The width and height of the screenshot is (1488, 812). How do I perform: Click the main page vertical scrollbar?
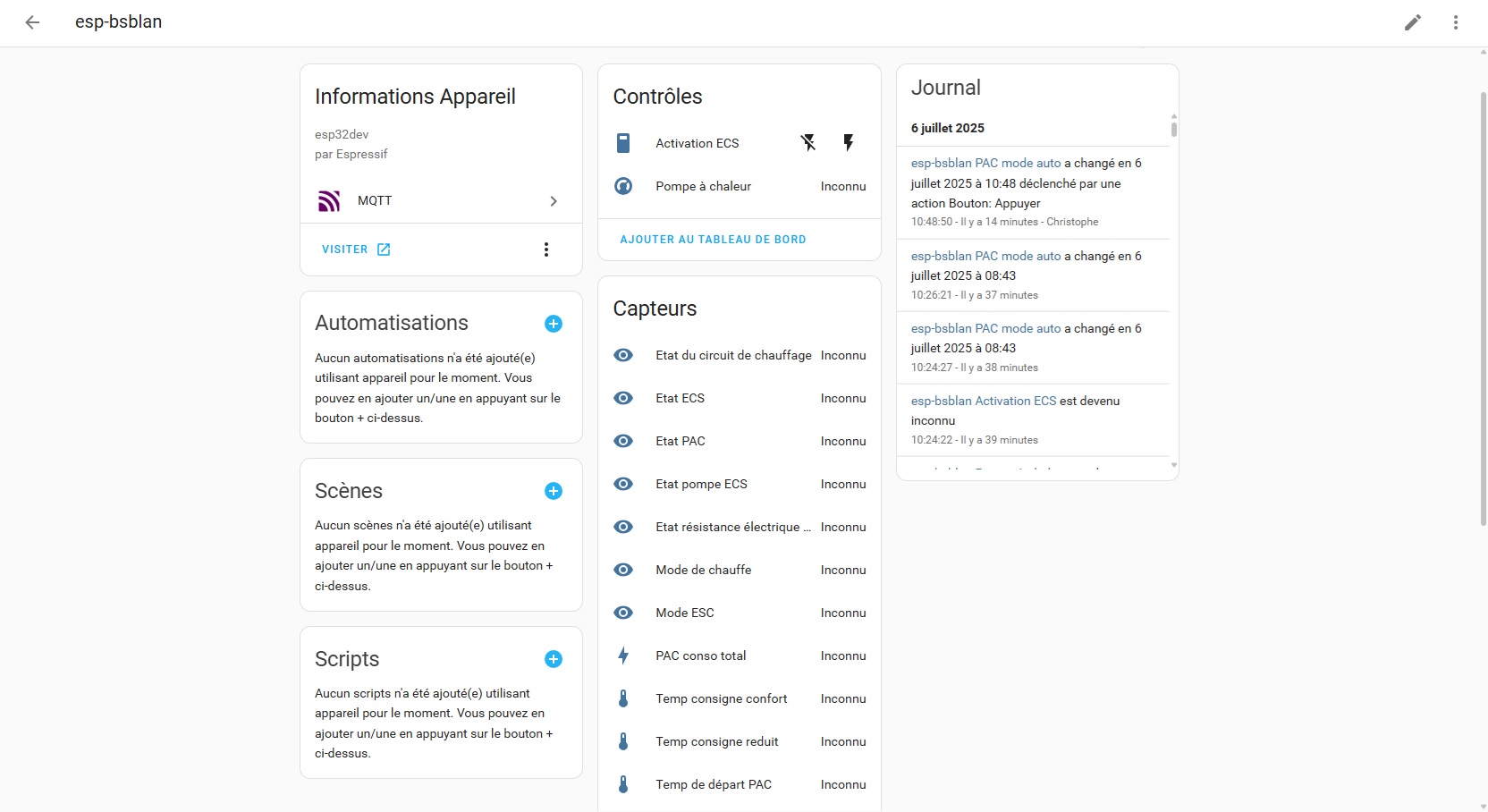pos(1484,309)
